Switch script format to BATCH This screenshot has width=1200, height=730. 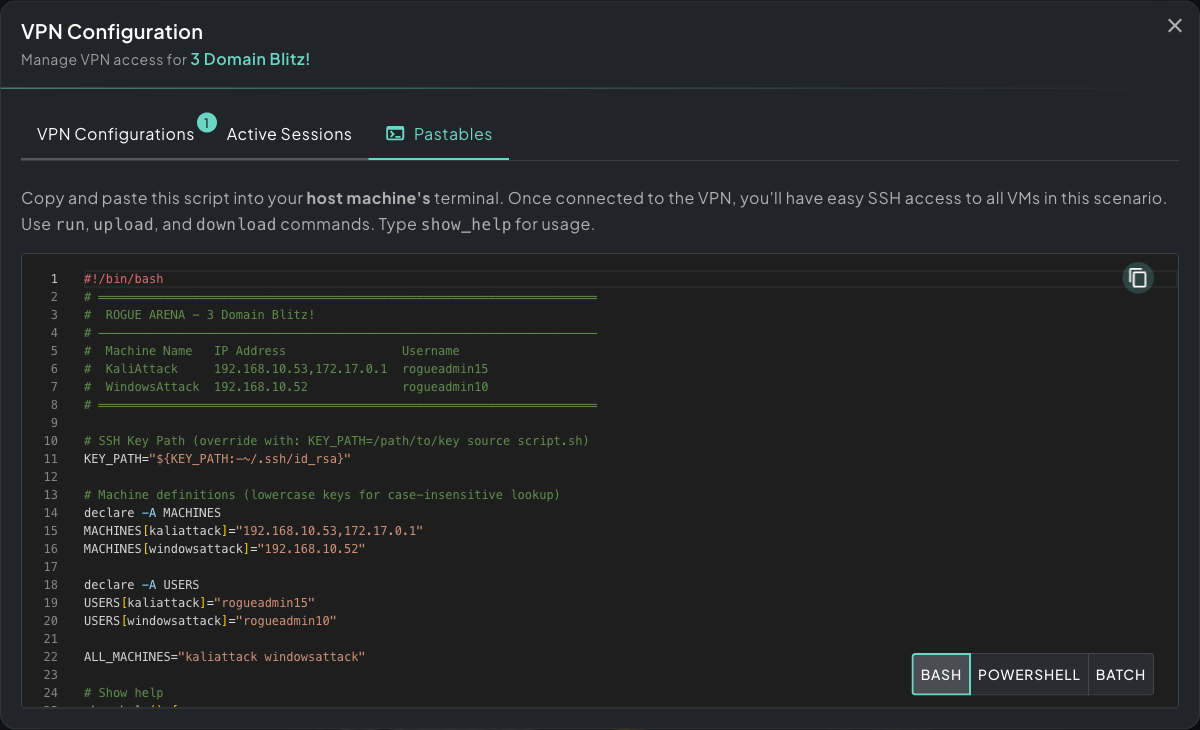[x=1120, y=674]
